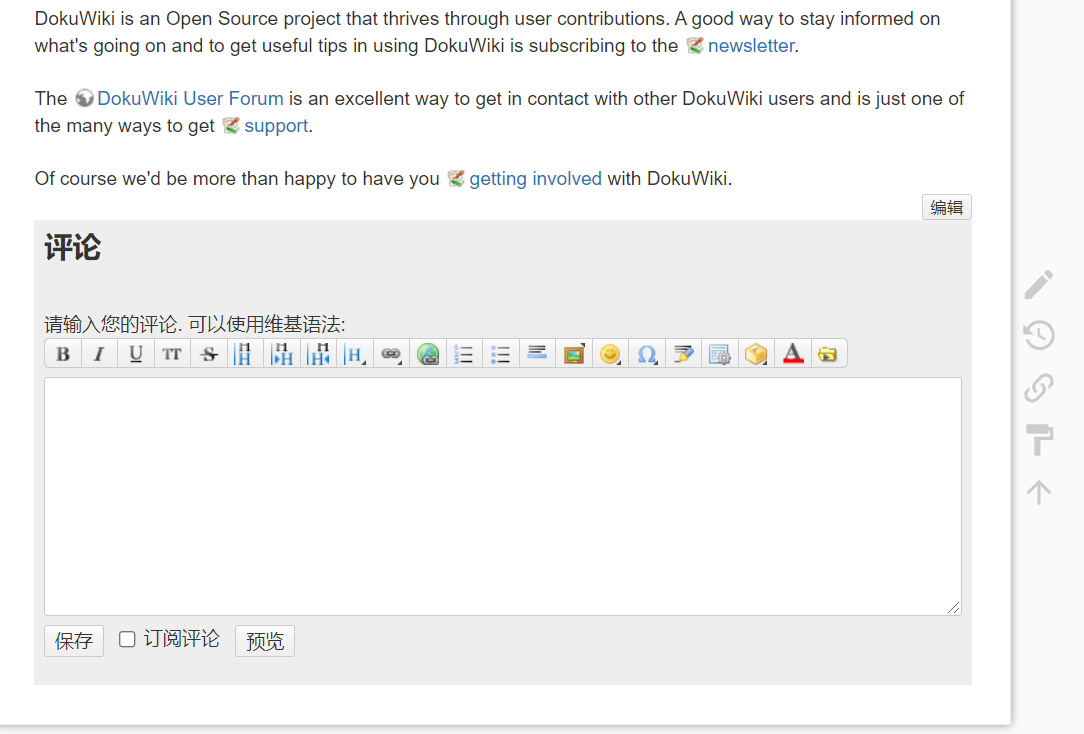
Task: Click the 保存 save button
Action: click(74, 641)
